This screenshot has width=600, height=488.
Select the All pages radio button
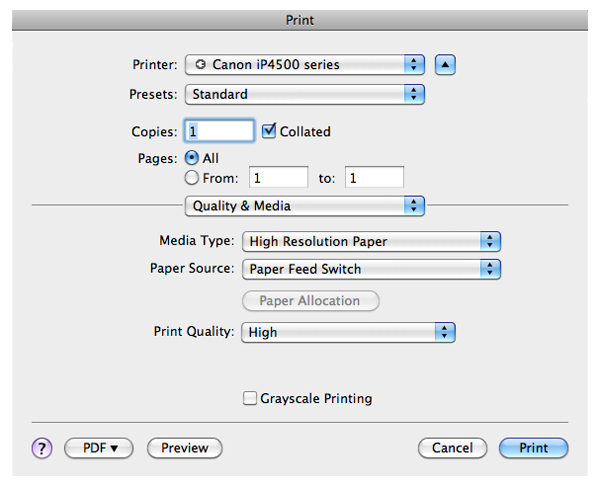pyautogui.click(x=192, y=158)
